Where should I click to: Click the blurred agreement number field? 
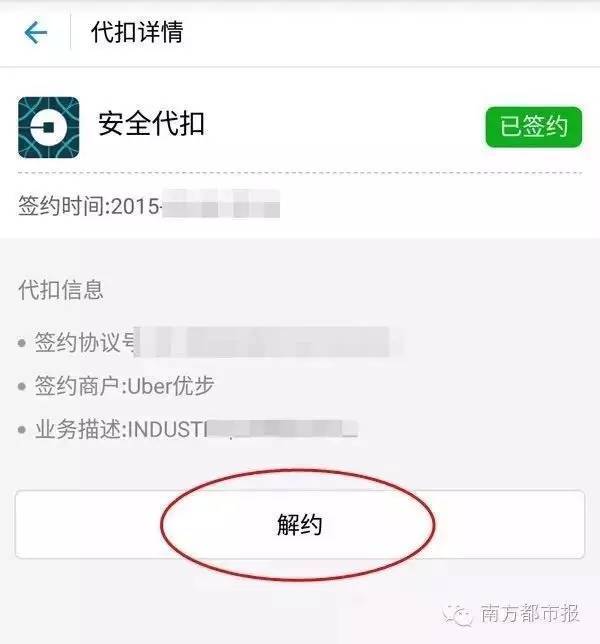pyautogui.click(x=269, y=342)
